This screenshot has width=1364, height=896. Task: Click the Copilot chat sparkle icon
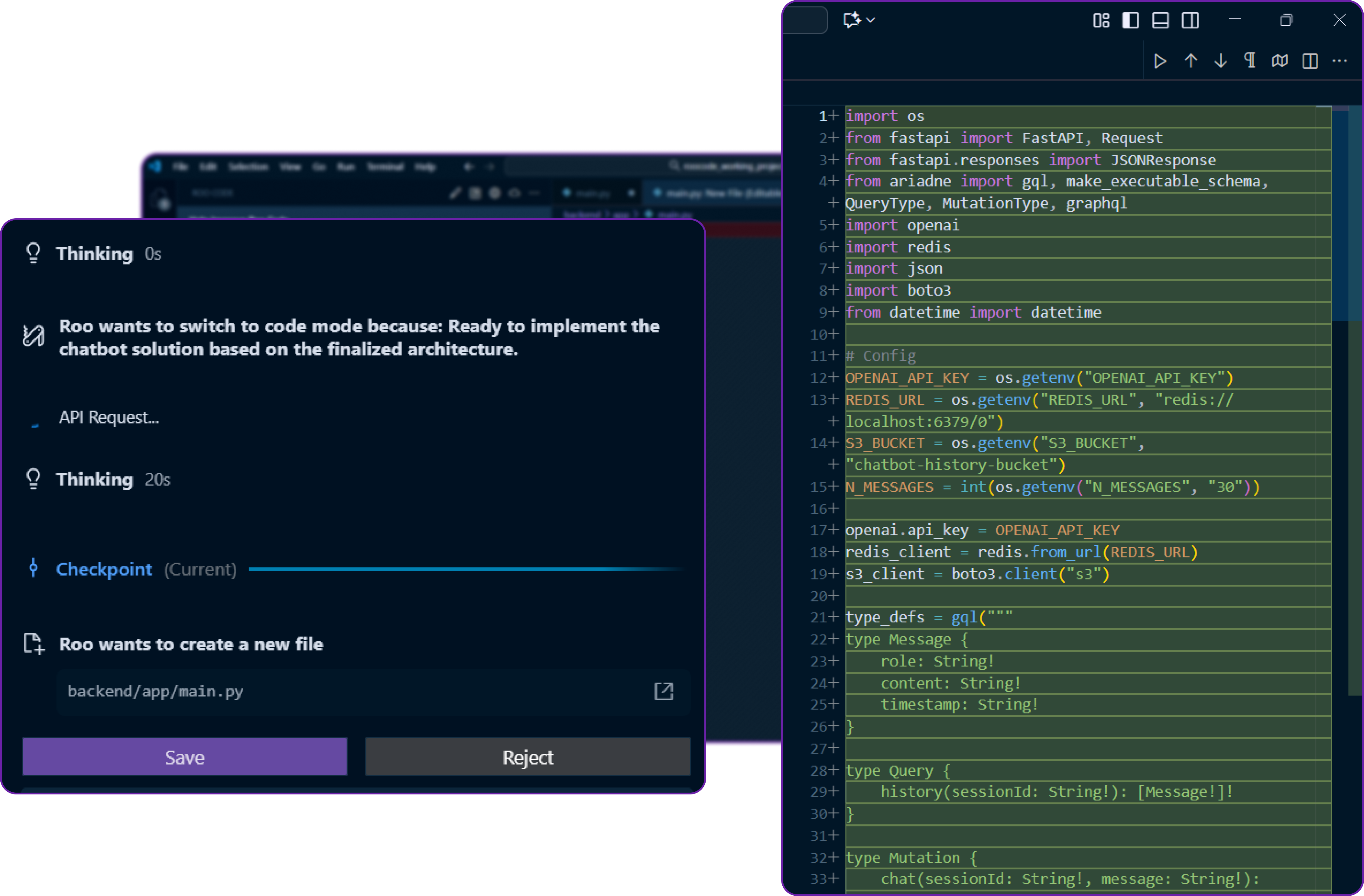852,20
